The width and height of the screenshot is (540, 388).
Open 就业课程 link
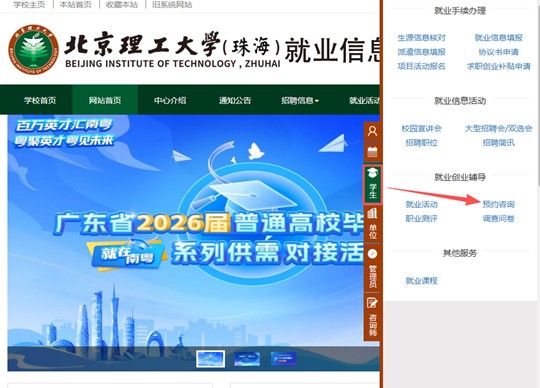click(421, 281)
